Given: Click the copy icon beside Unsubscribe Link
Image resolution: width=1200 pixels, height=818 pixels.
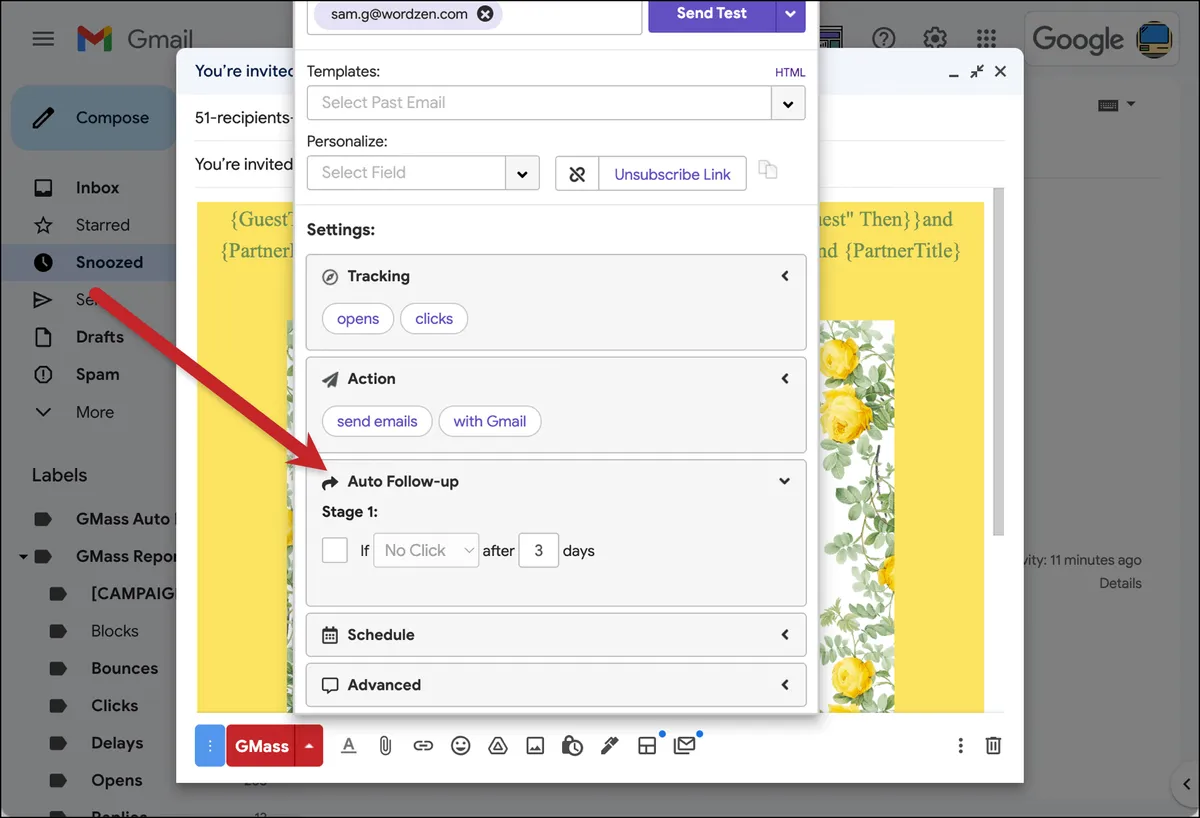Looking at the screenshot, I should click(767, 169).
